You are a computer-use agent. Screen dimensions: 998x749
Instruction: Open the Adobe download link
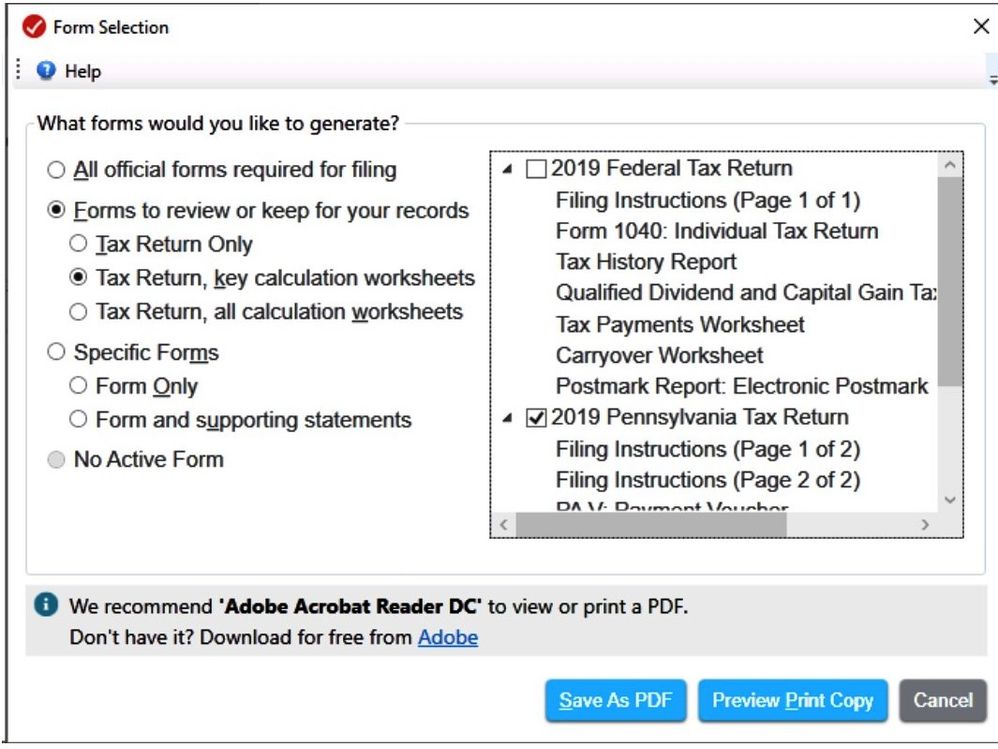tap(447, 637)
